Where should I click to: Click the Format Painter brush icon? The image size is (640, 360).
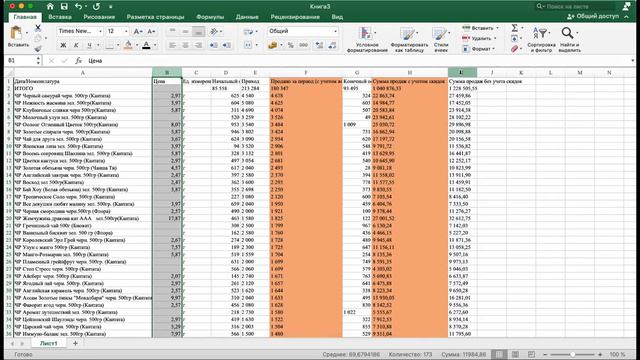[38, 49]
